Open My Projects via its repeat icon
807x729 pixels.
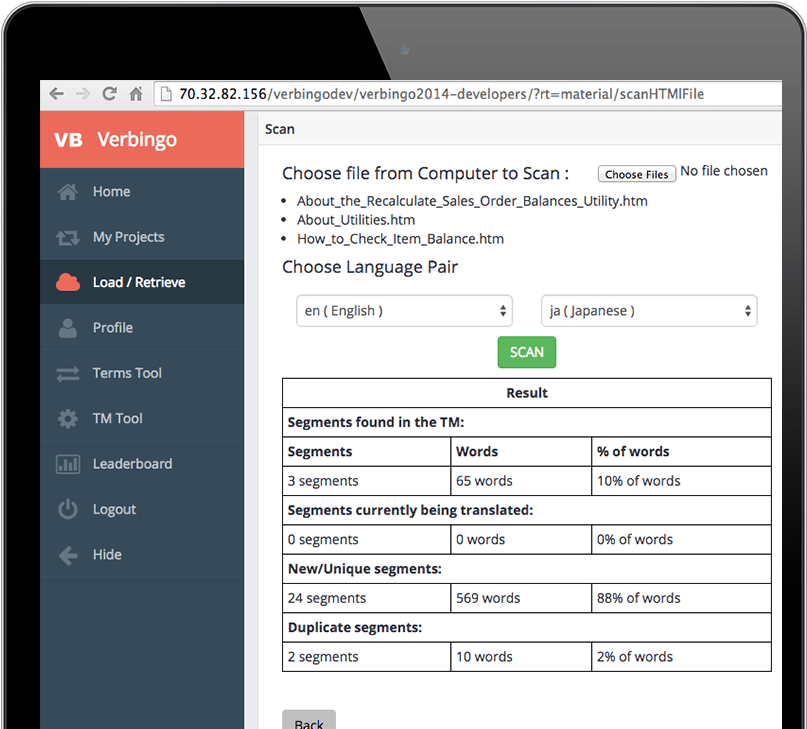[x=67, y=237]
